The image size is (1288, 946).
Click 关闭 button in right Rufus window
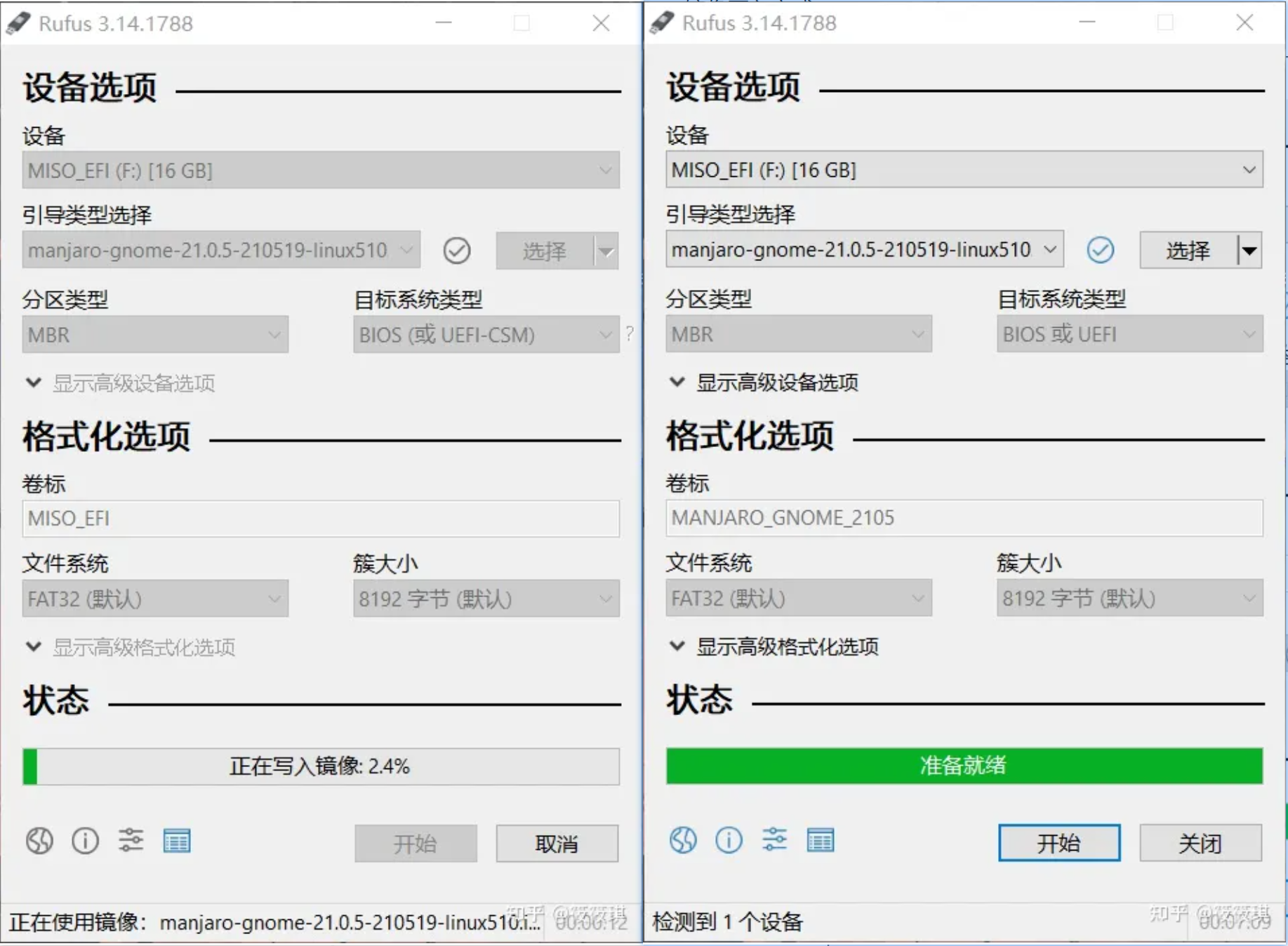tap(1201, 843)
